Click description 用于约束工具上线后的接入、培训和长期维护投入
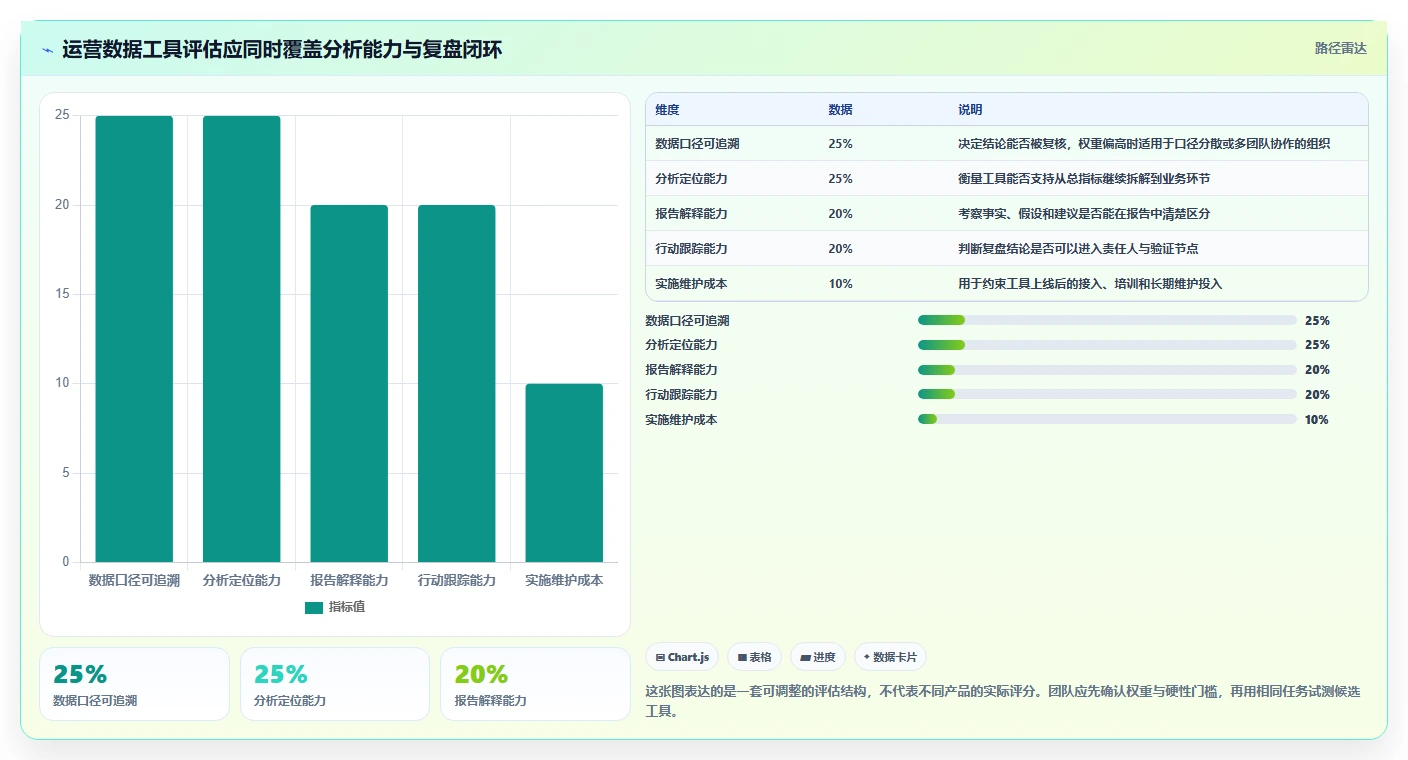The height and width of the screenshot is (760, 1408). pyautogui.click(x=1090, y=284)
